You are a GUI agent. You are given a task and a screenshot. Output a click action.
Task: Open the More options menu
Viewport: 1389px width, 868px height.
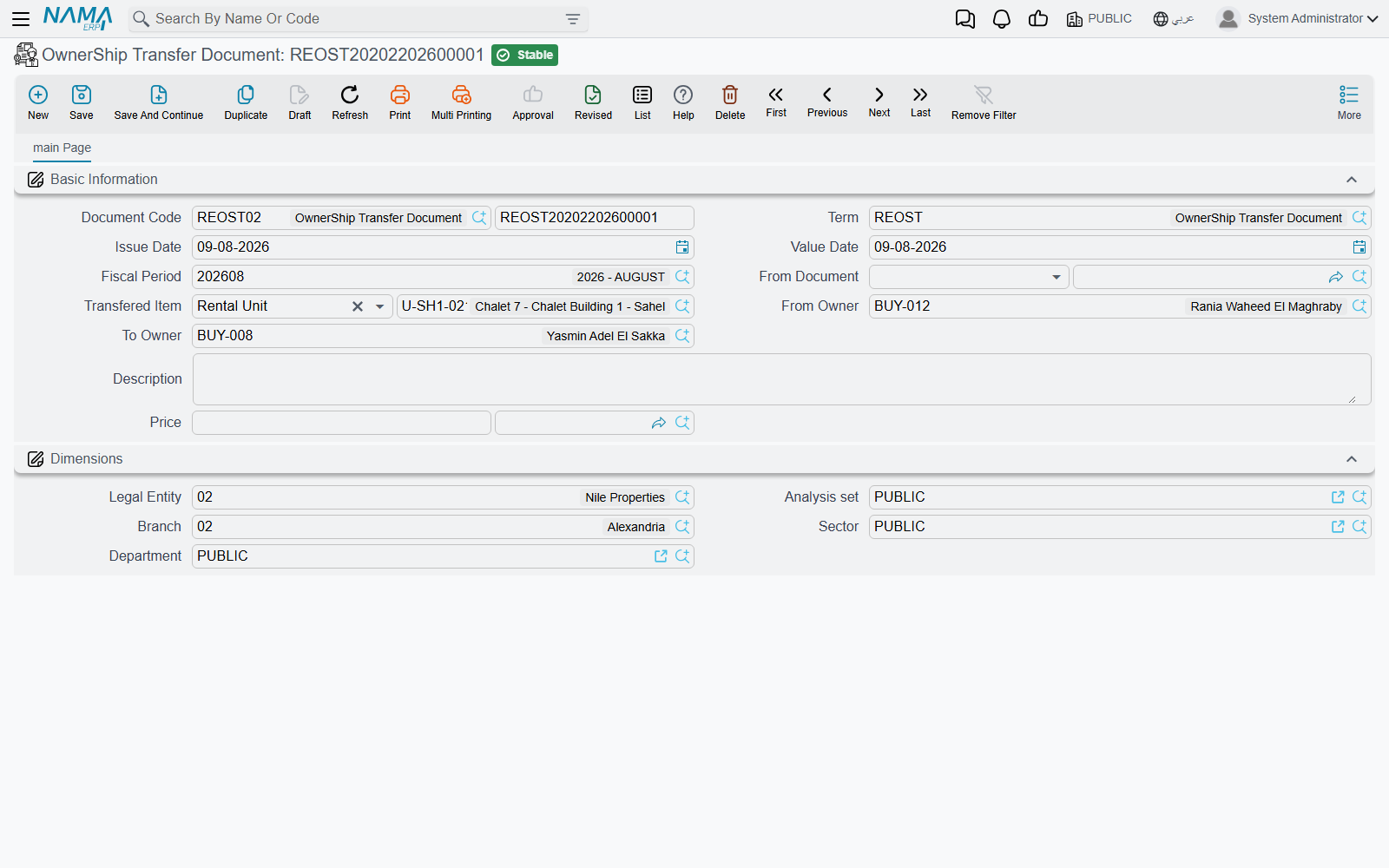pyautogui.click(x=1349, y=102)
